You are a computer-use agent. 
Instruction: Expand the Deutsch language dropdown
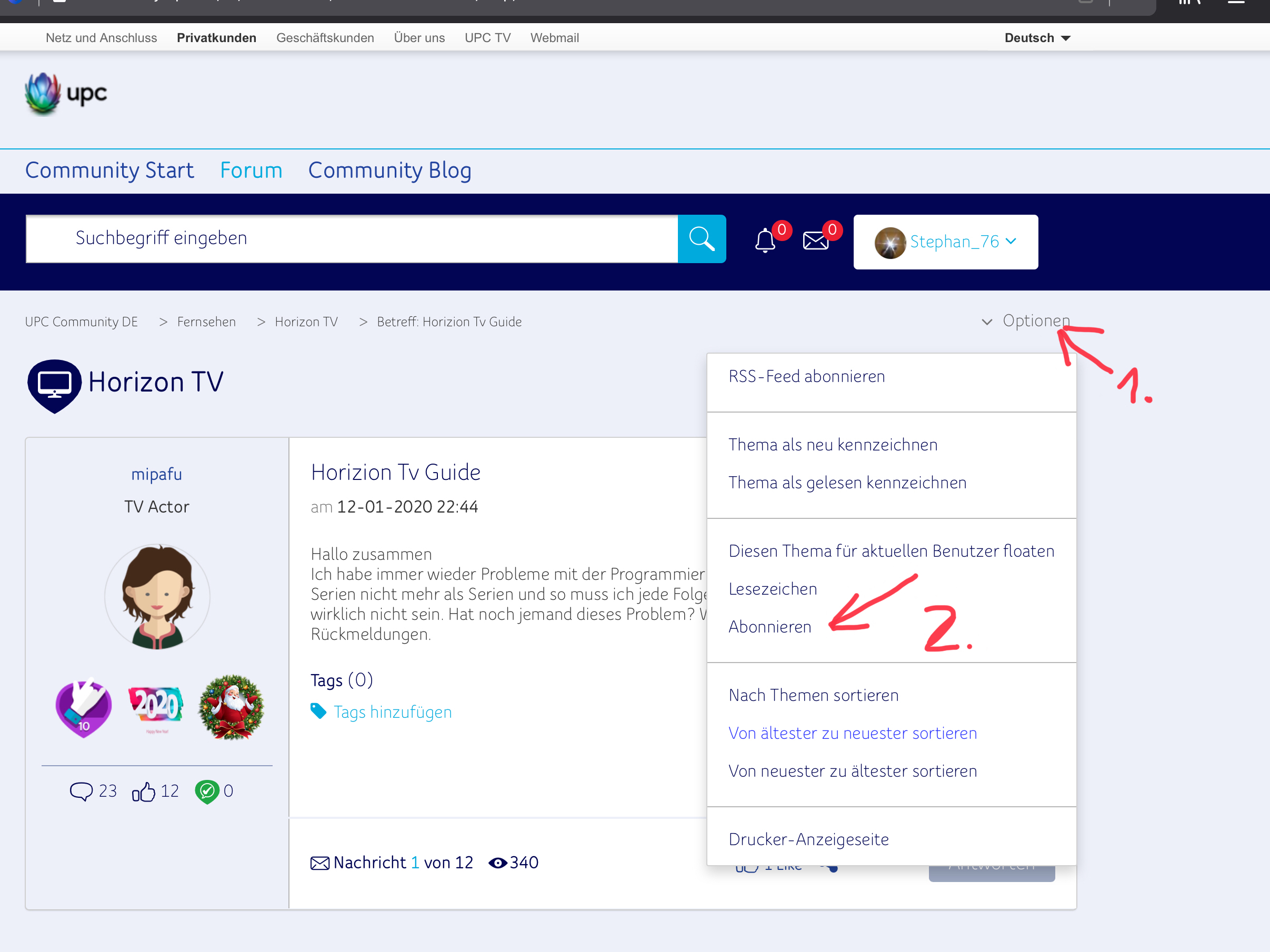(1036, 38)
